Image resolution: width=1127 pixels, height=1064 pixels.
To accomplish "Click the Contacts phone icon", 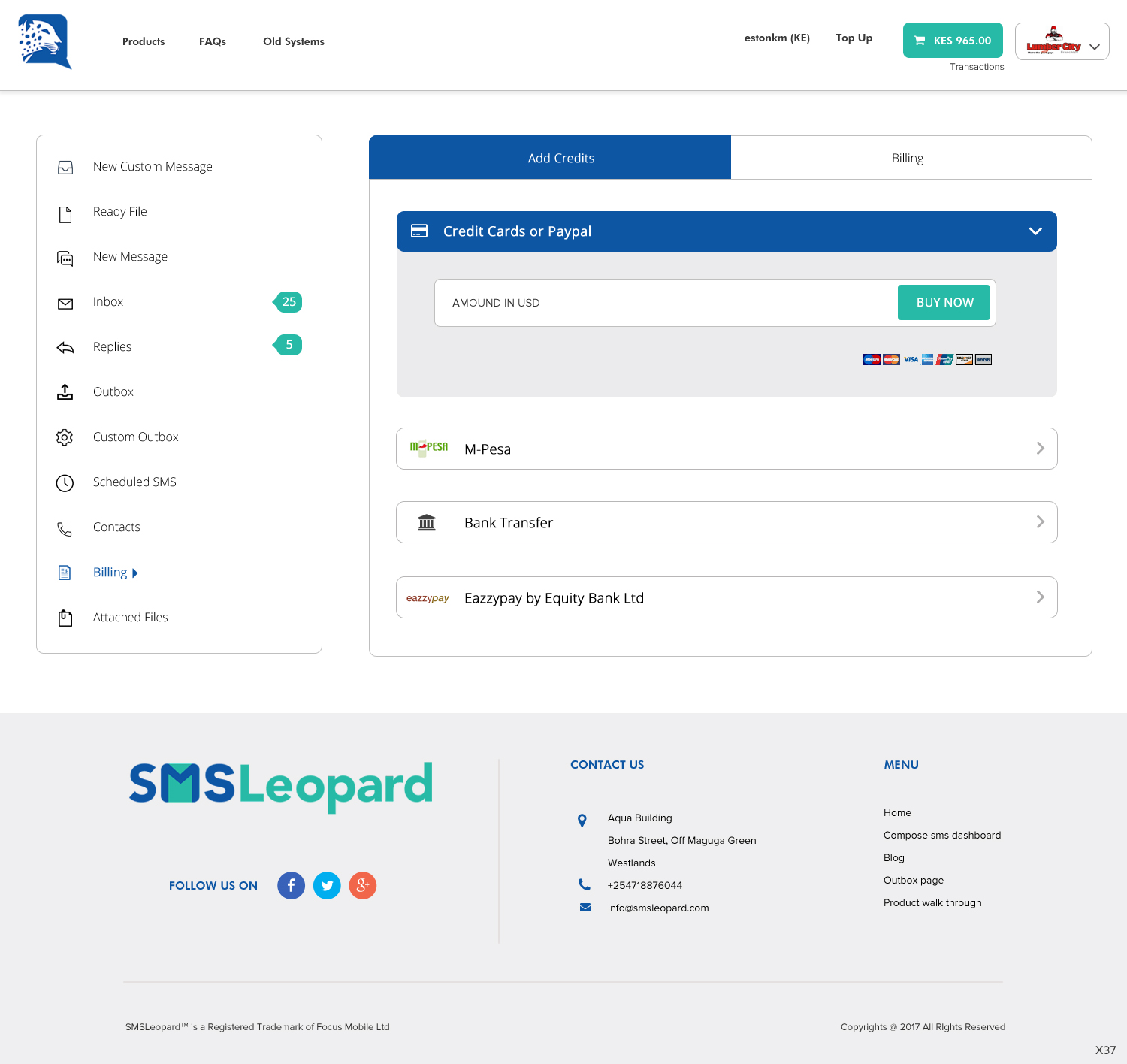I will click(x=65, y=529).
